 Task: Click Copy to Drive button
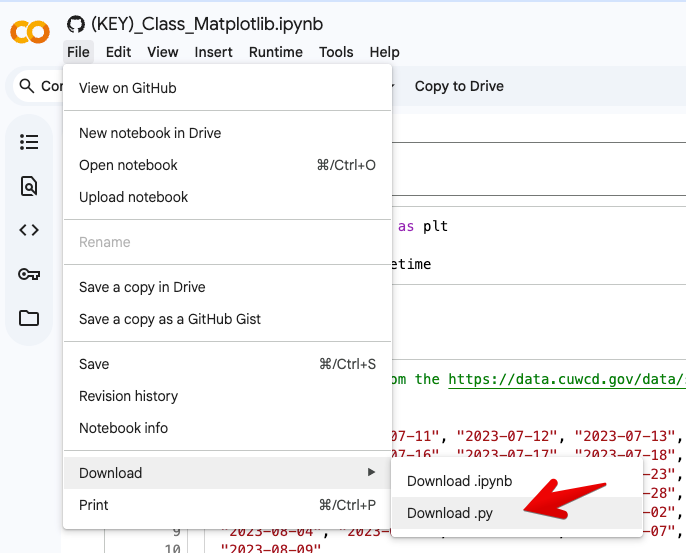tap(459, 86)
